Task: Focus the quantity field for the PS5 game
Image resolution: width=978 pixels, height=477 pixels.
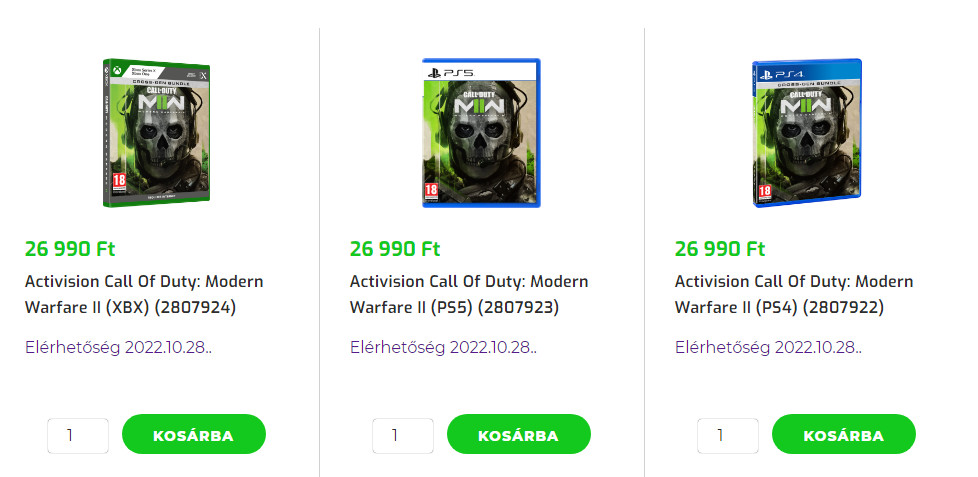Action: tap(403, 435)
